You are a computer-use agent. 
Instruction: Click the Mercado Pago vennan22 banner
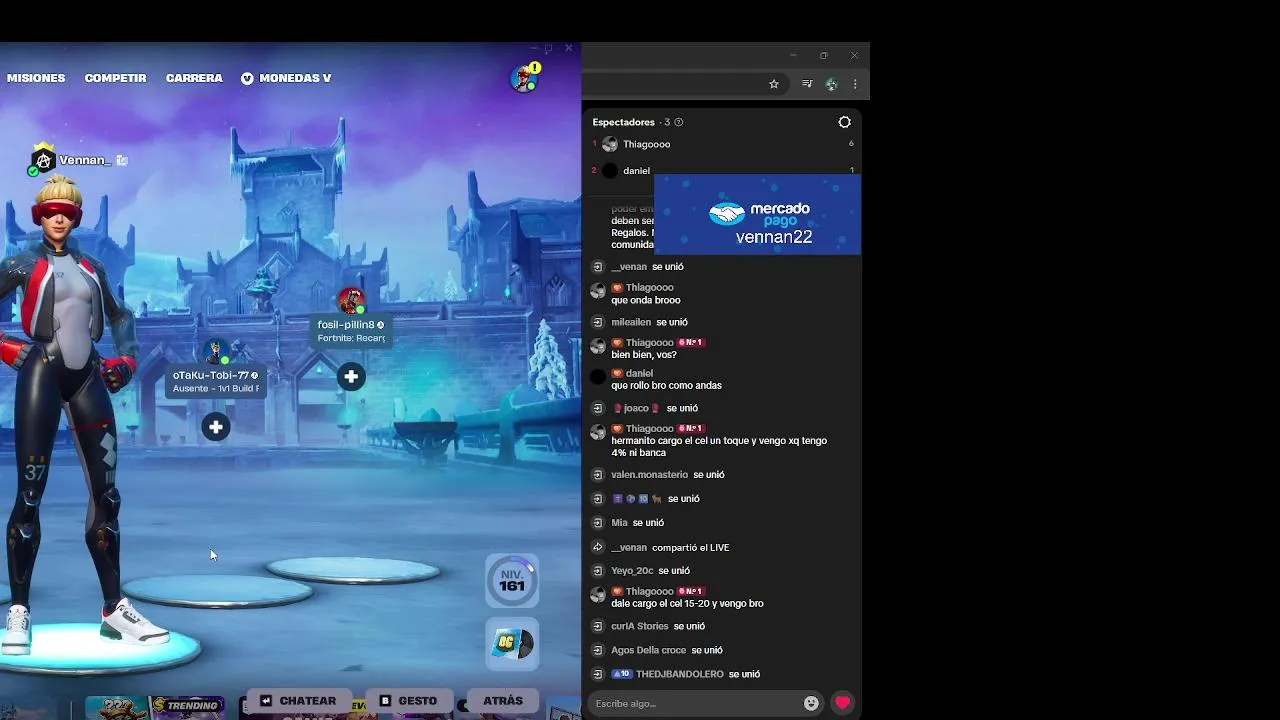[757, 215]
